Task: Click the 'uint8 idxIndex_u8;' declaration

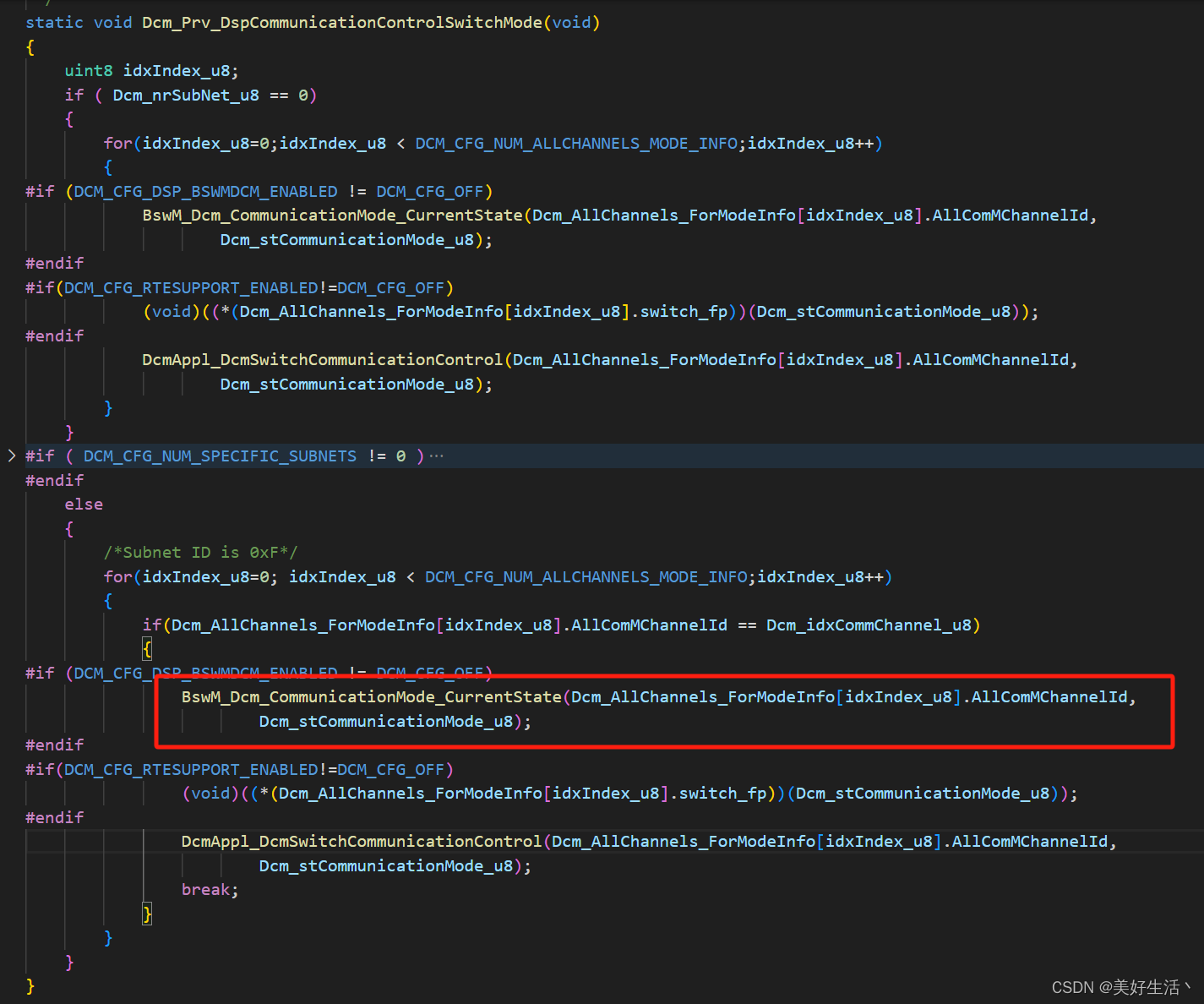Action: point(151,71)
